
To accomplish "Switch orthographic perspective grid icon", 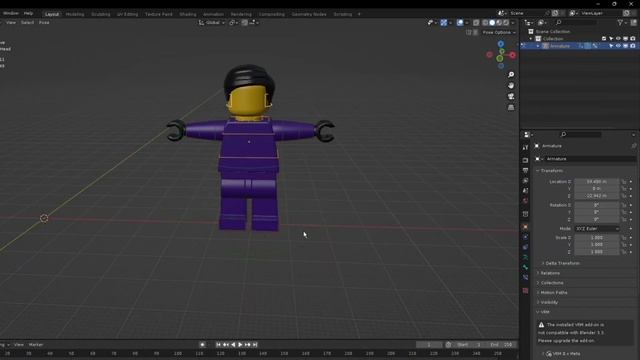I will coord(511,107).
